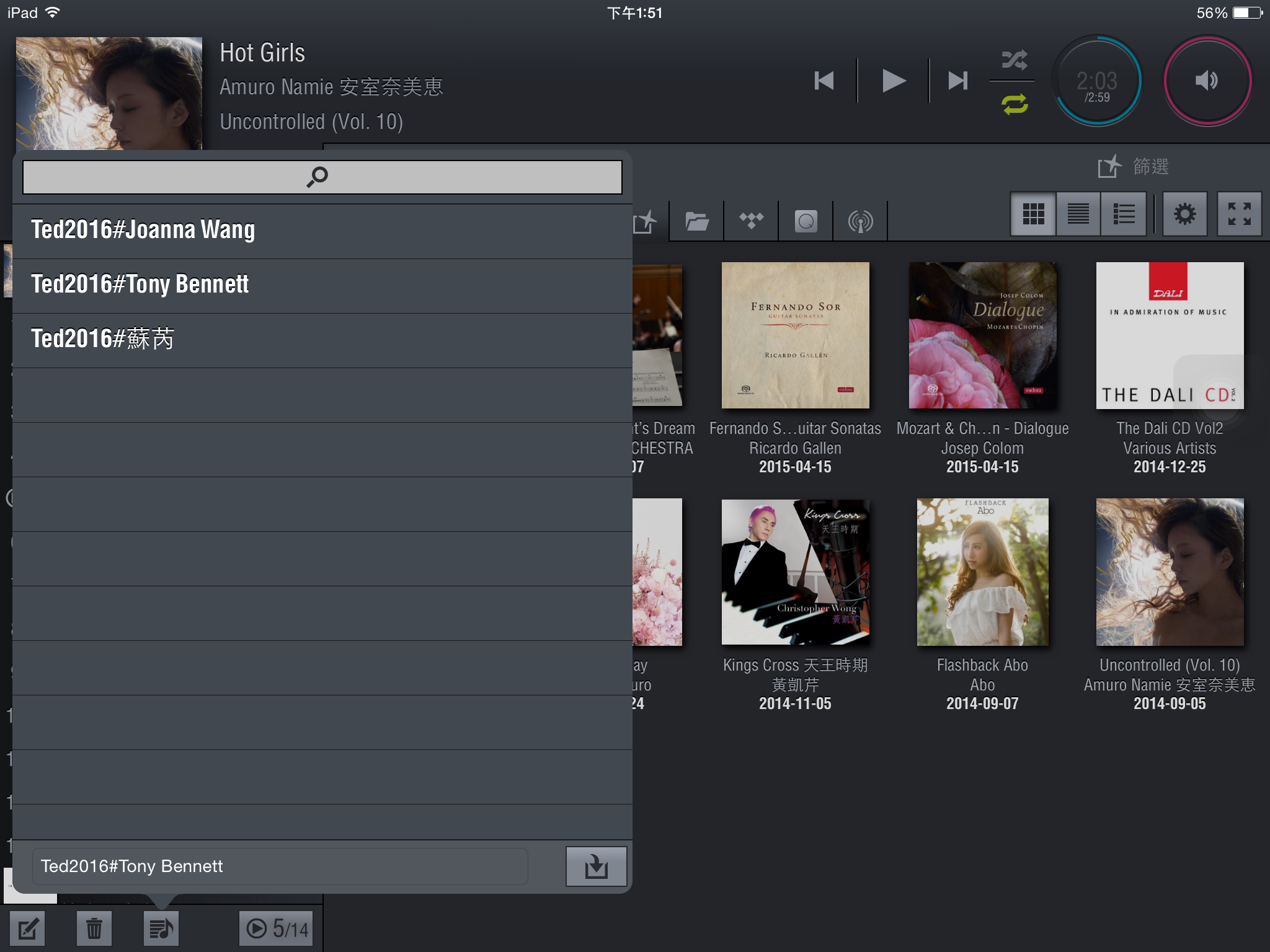Select playlist Ted2016#Joanna Wang
Viewport: 1270px width, 952px height.
(x=144, y=229)
